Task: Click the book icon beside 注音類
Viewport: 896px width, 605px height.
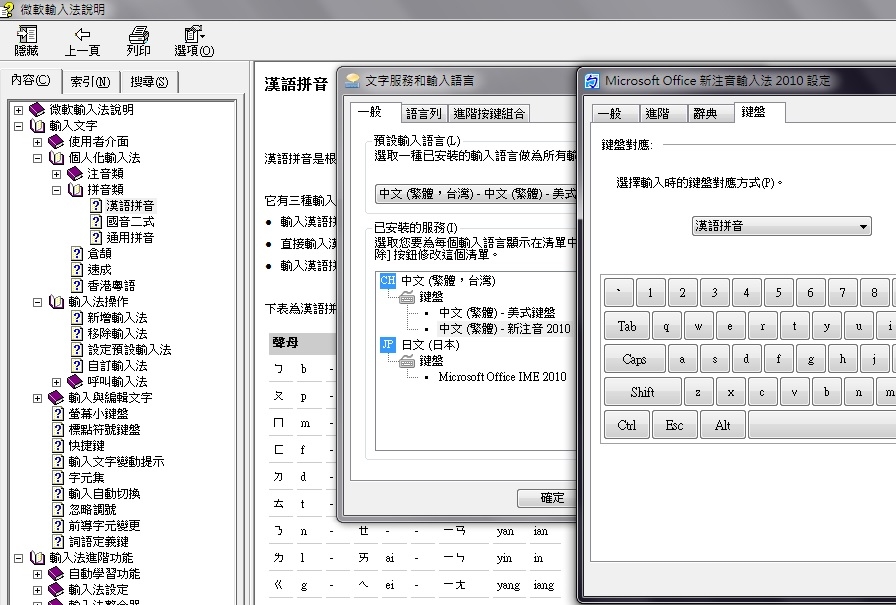Action: [75, 174]
